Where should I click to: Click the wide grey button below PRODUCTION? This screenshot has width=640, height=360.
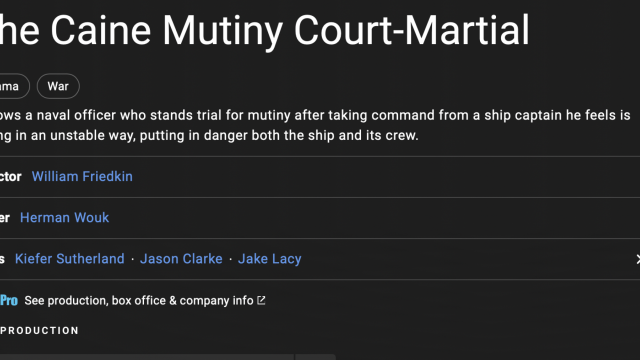[x=147, y=357]
